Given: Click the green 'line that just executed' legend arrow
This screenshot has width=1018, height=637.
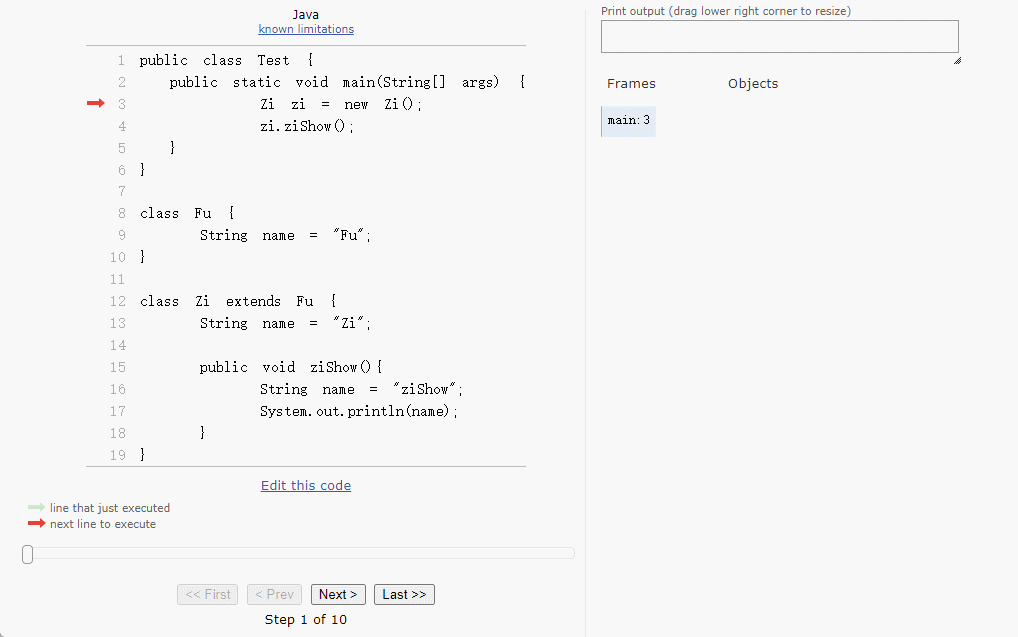Looking at the screenshot, I should point(36,508).
